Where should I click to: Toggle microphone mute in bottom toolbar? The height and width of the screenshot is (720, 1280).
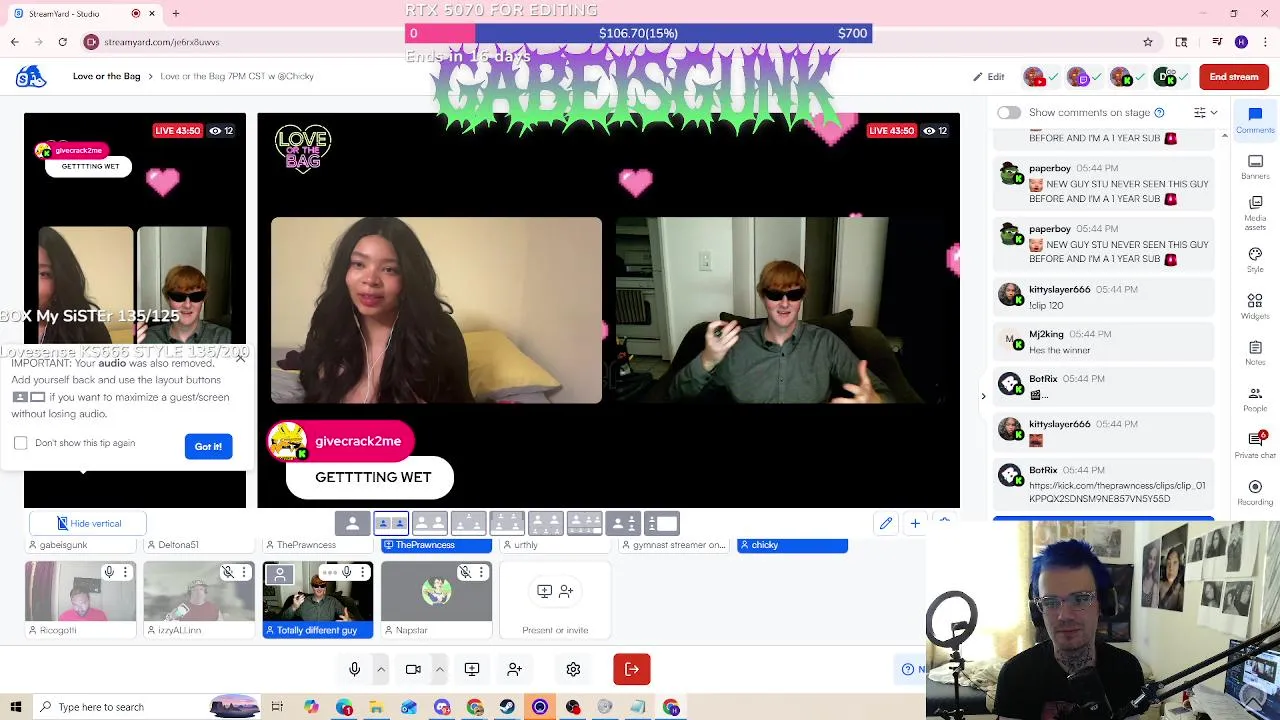[x=354, y=669]
